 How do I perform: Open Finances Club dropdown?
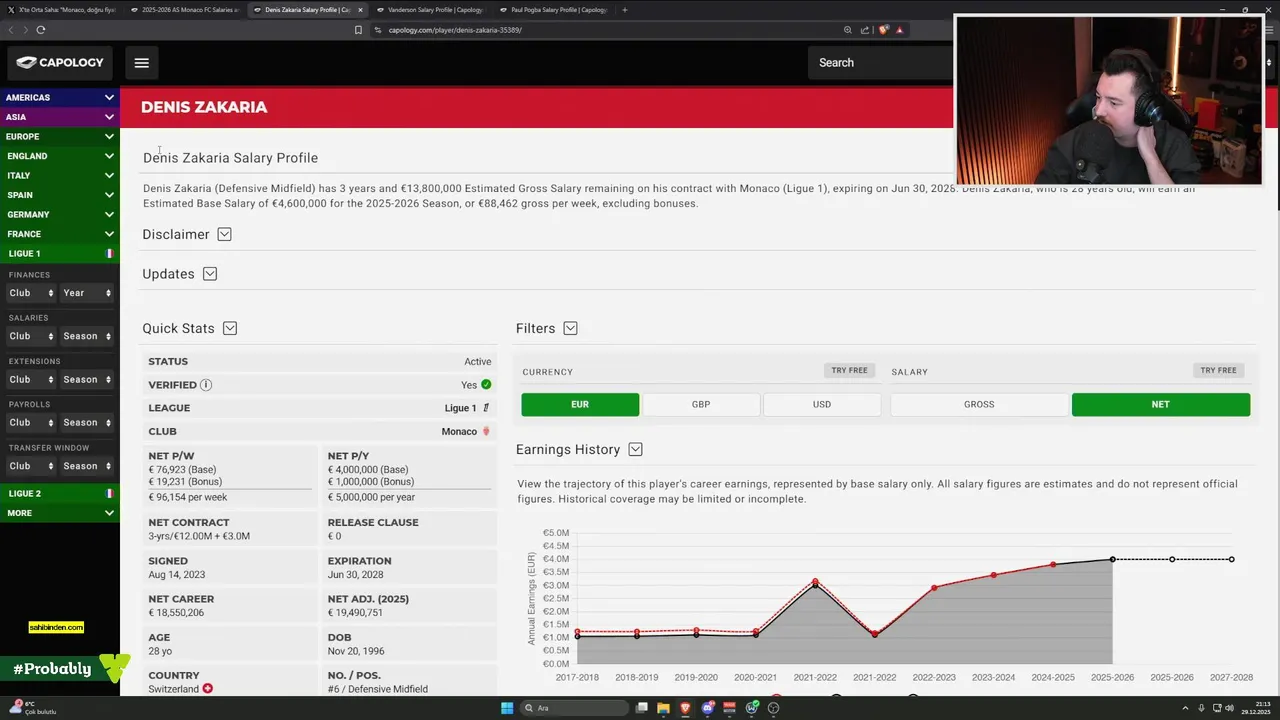tap(31, 293)
